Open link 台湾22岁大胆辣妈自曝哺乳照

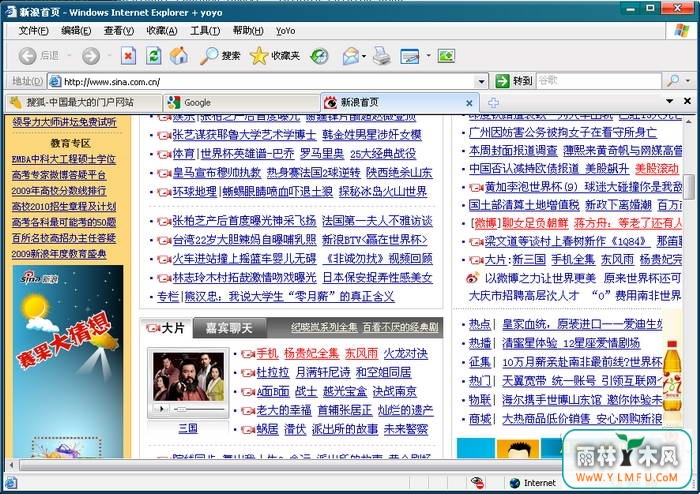245,240
